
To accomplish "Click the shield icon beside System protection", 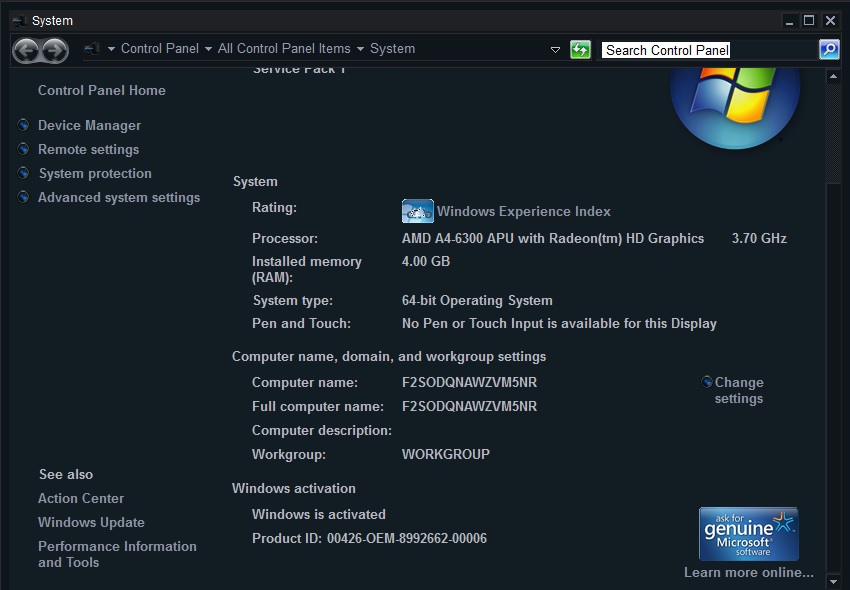I will (23, 173).
